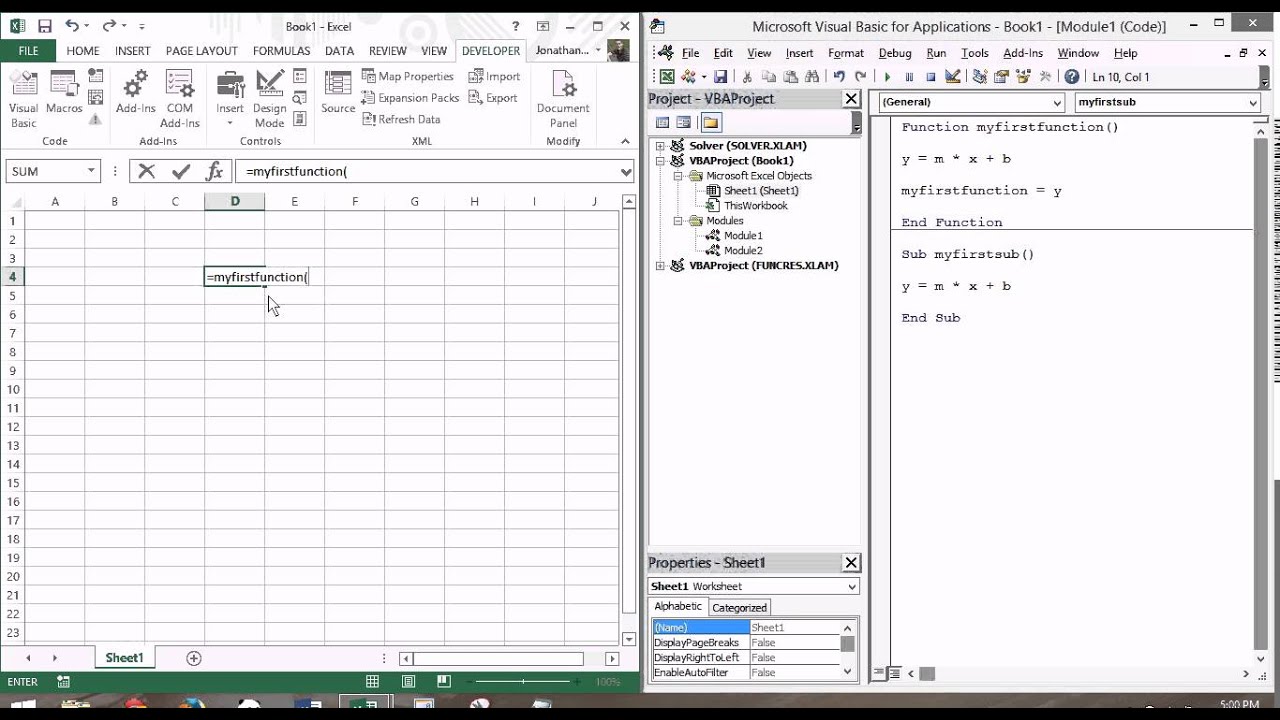
Task: Select Module2 in project tree
Action: (x=743, y=251)
